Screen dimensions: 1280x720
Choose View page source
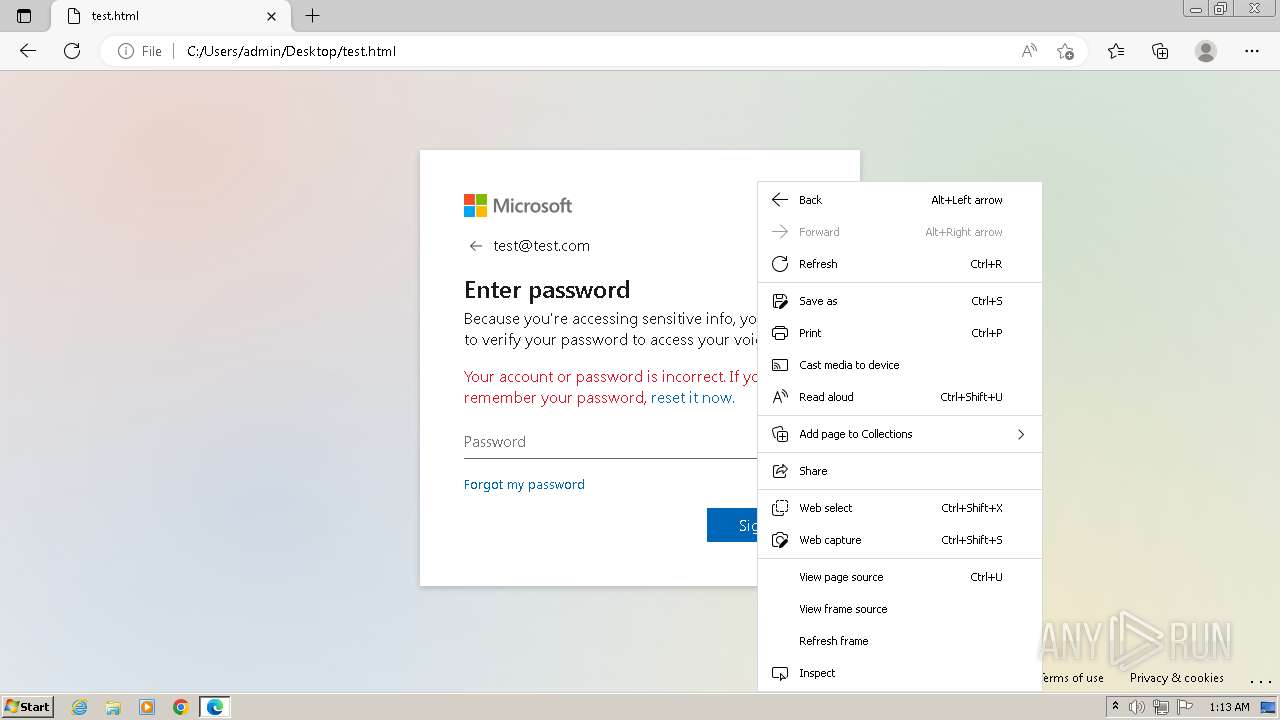pos(900,577)
